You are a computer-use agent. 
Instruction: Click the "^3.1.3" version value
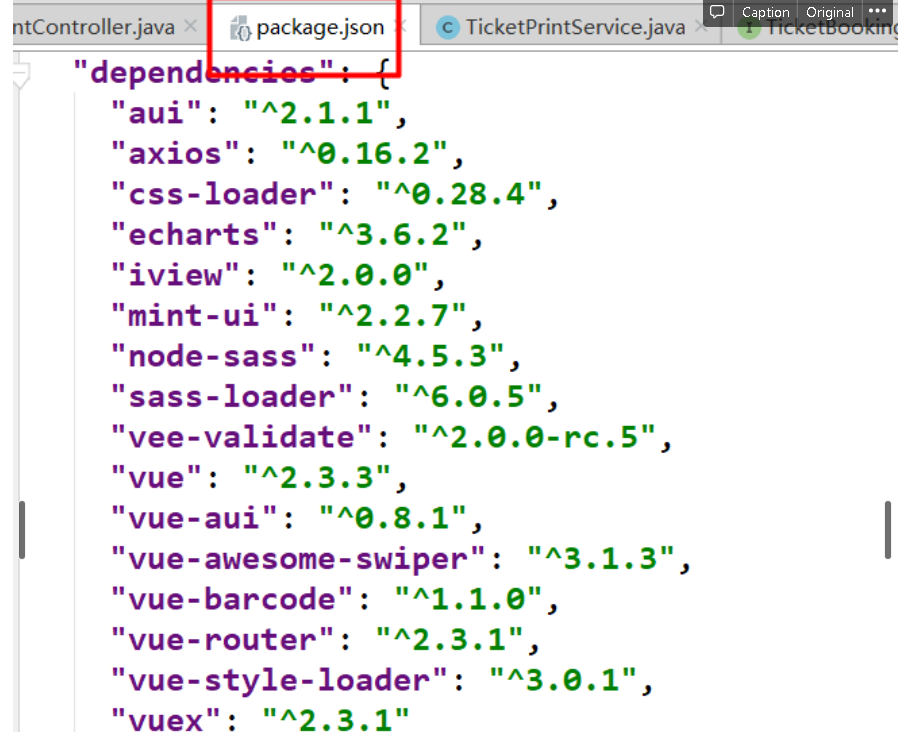[x=600, y=559]
